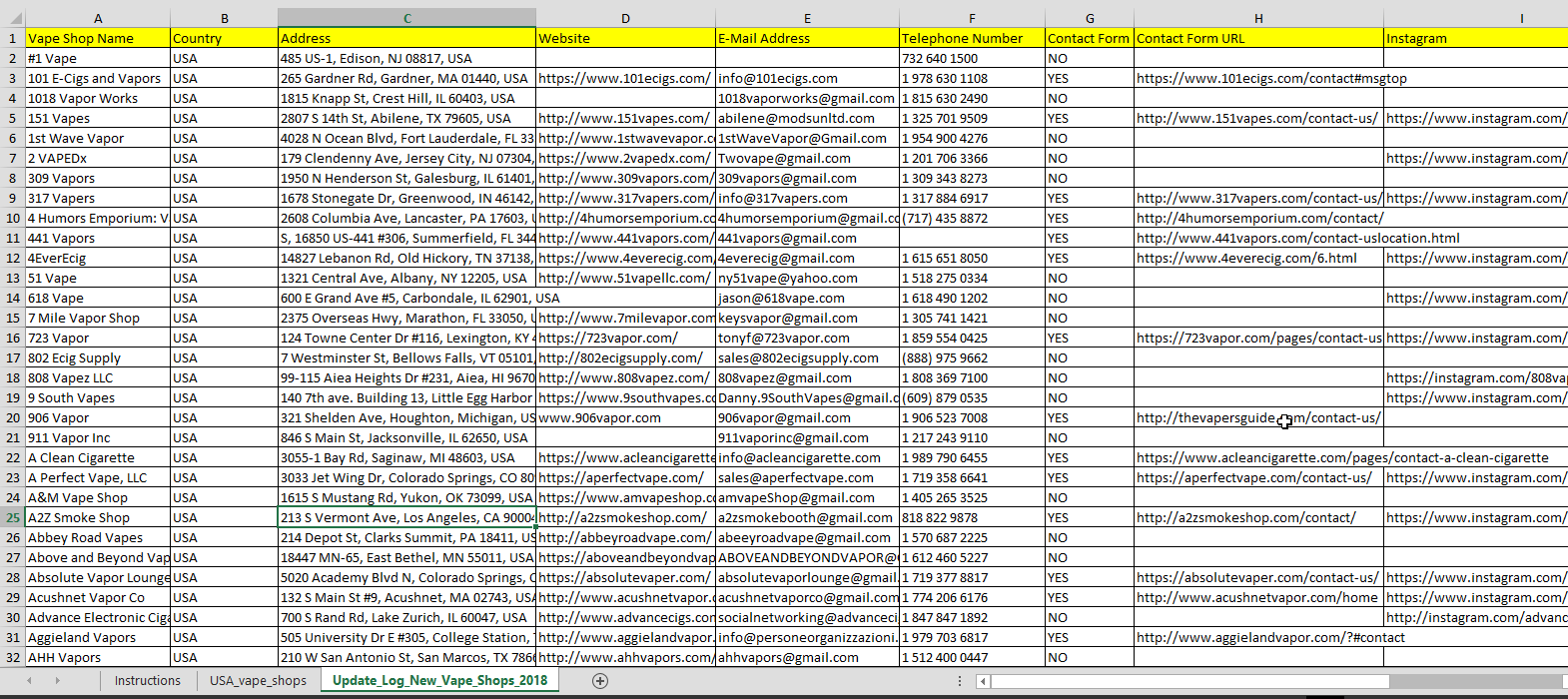
Task: Select column C header
Action: 406,18
